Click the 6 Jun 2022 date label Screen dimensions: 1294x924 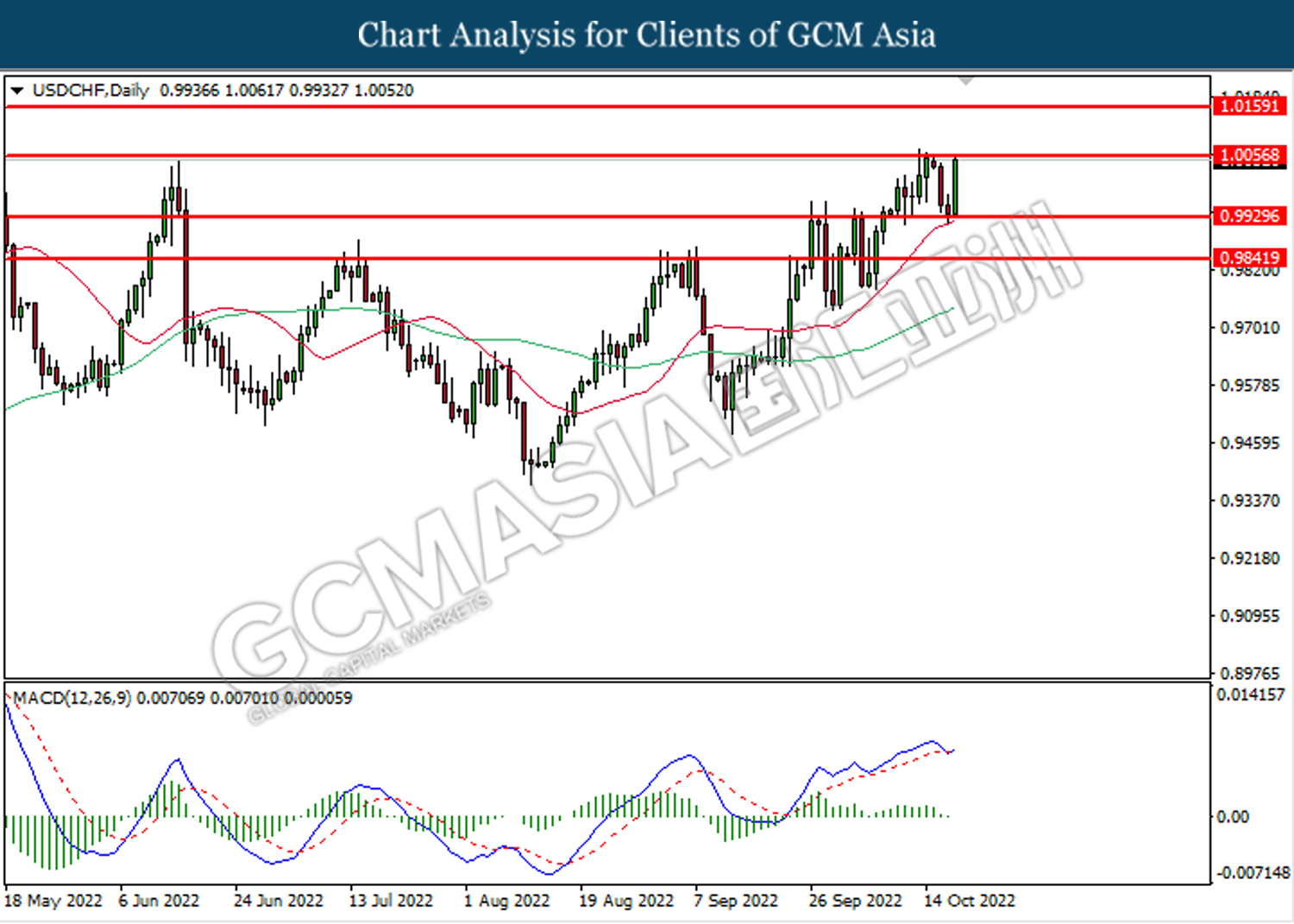pos(159,901)
